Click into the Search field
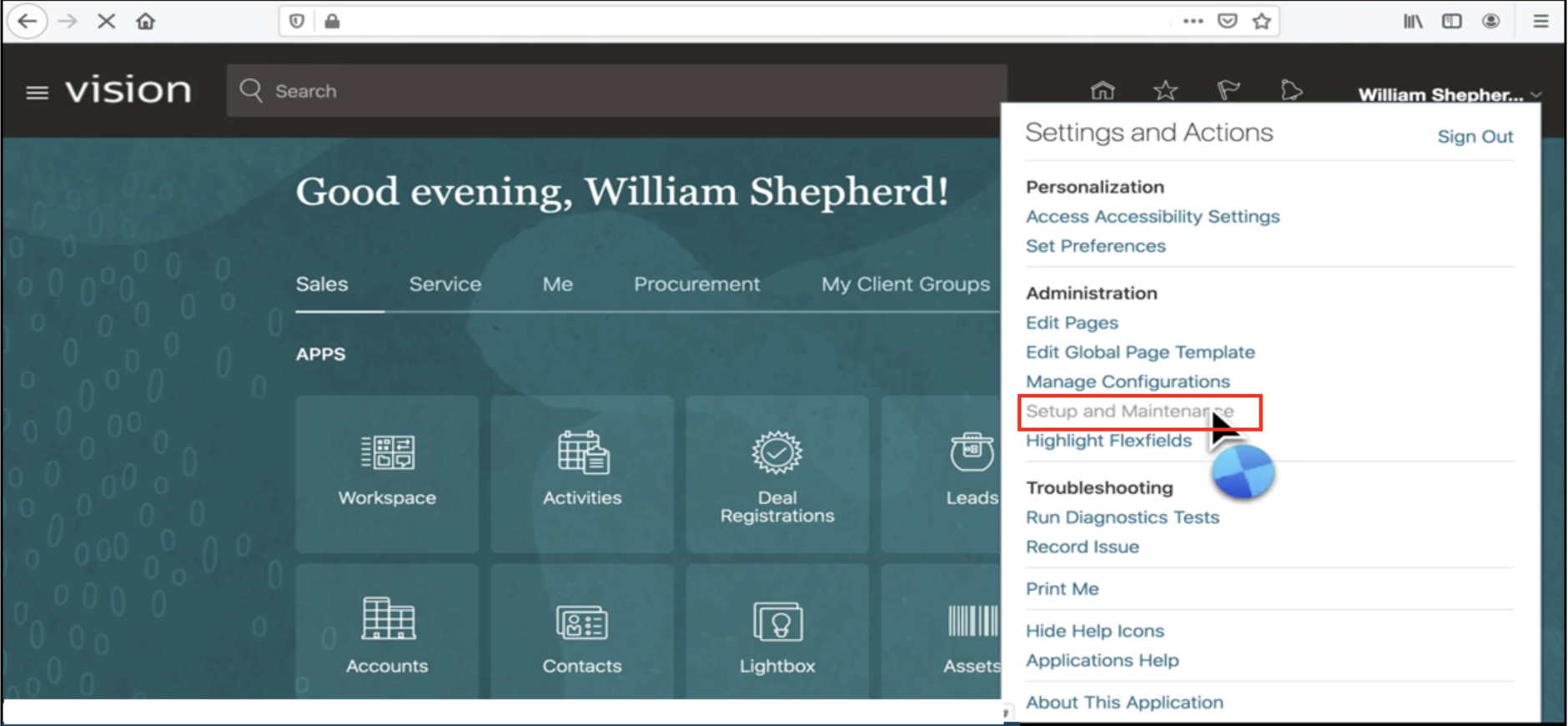The width and height of the screenshot is (1568, 726). pos(617,91)
